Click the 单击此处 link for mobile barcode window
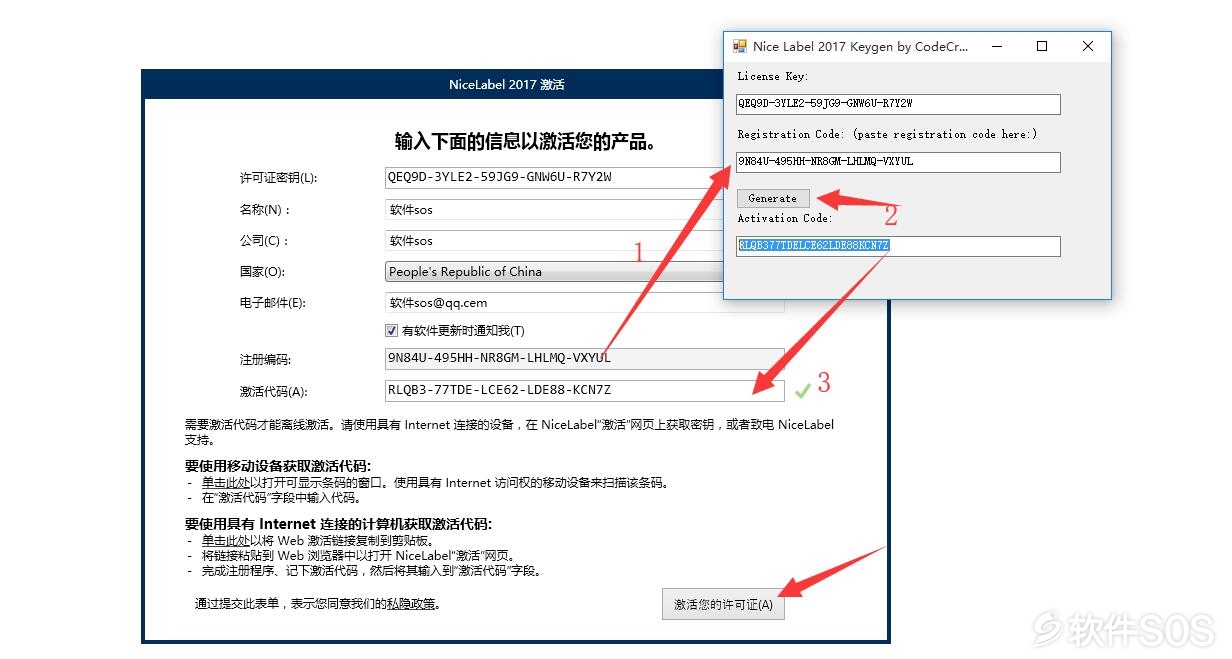Viewport: 1232px width, 659px height. (x=225, y=482)
